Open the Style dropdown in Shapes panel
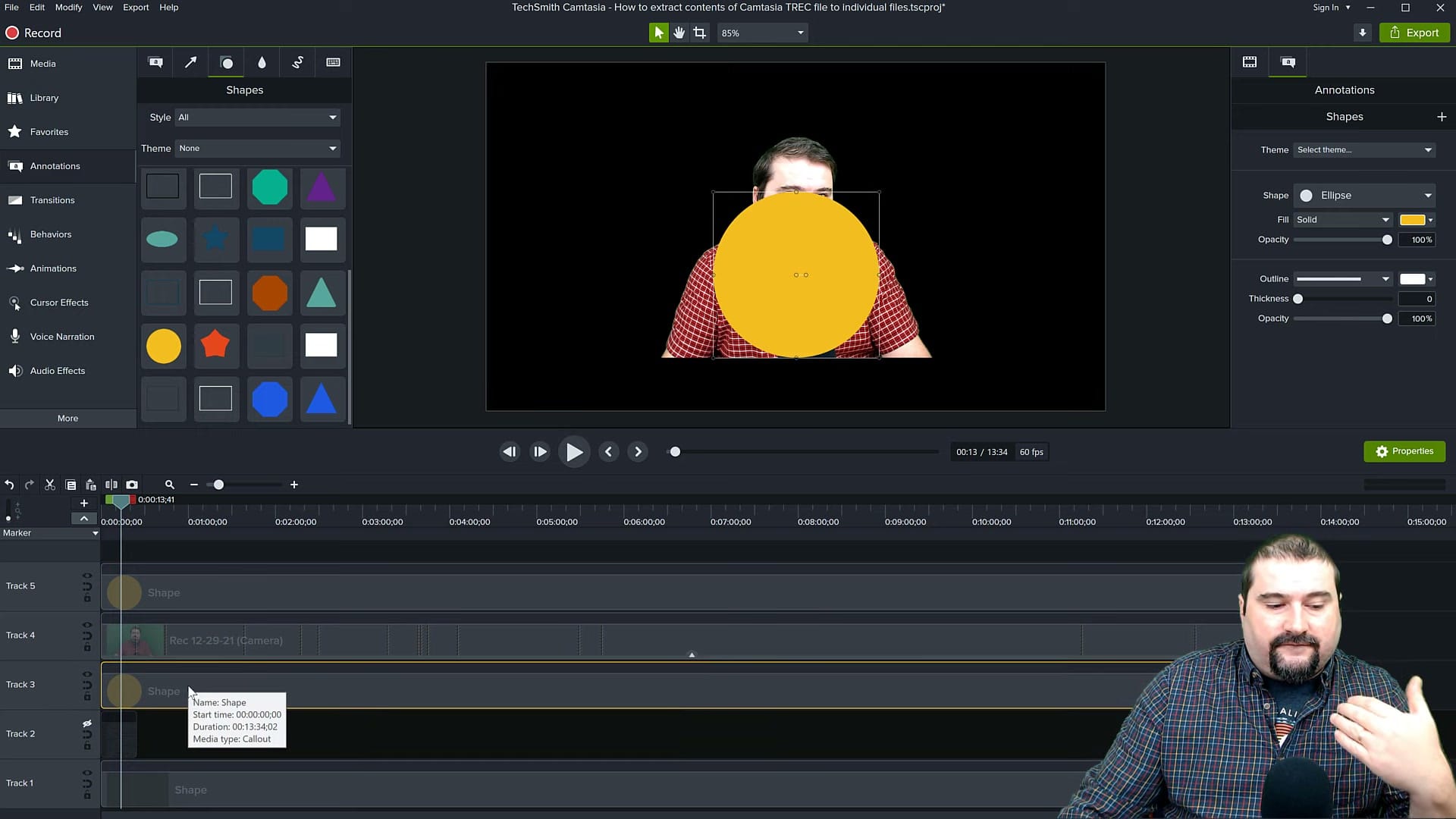Viewport: 1456px width, 819px height. click(256, 117)
